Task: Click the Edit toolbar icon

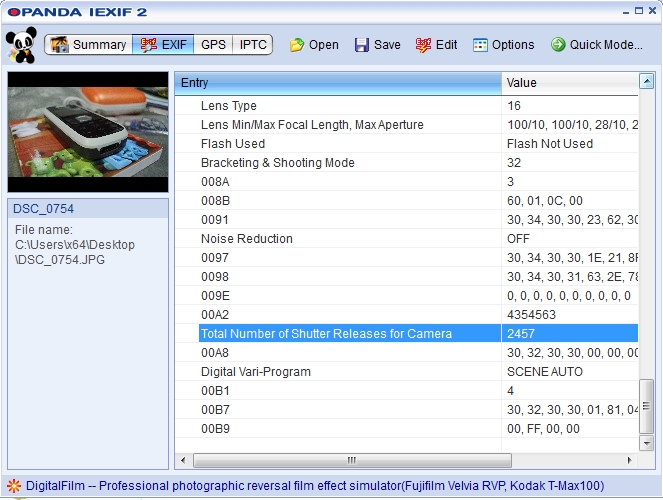Action: (x=423, y=45)
